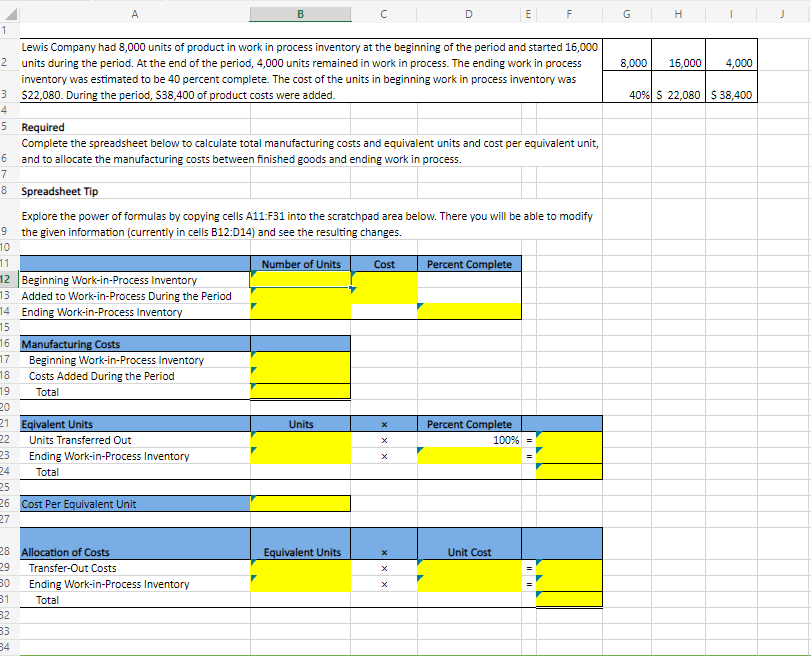Click the yellow Cost Per Equivalent Unit cell
This screenshot has width=811, height=656.
pyautogui.click(x=299, y=503)
